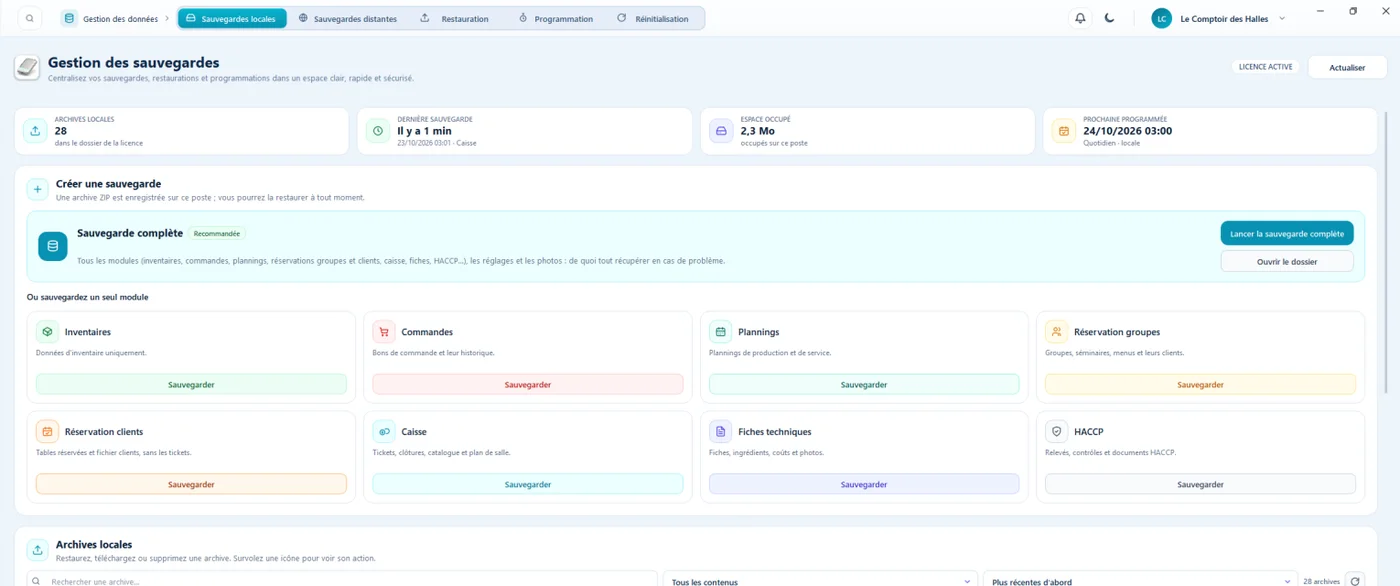Click the Actualiser button
This screenshot has height=586, width=1400.
point(1347,67)
